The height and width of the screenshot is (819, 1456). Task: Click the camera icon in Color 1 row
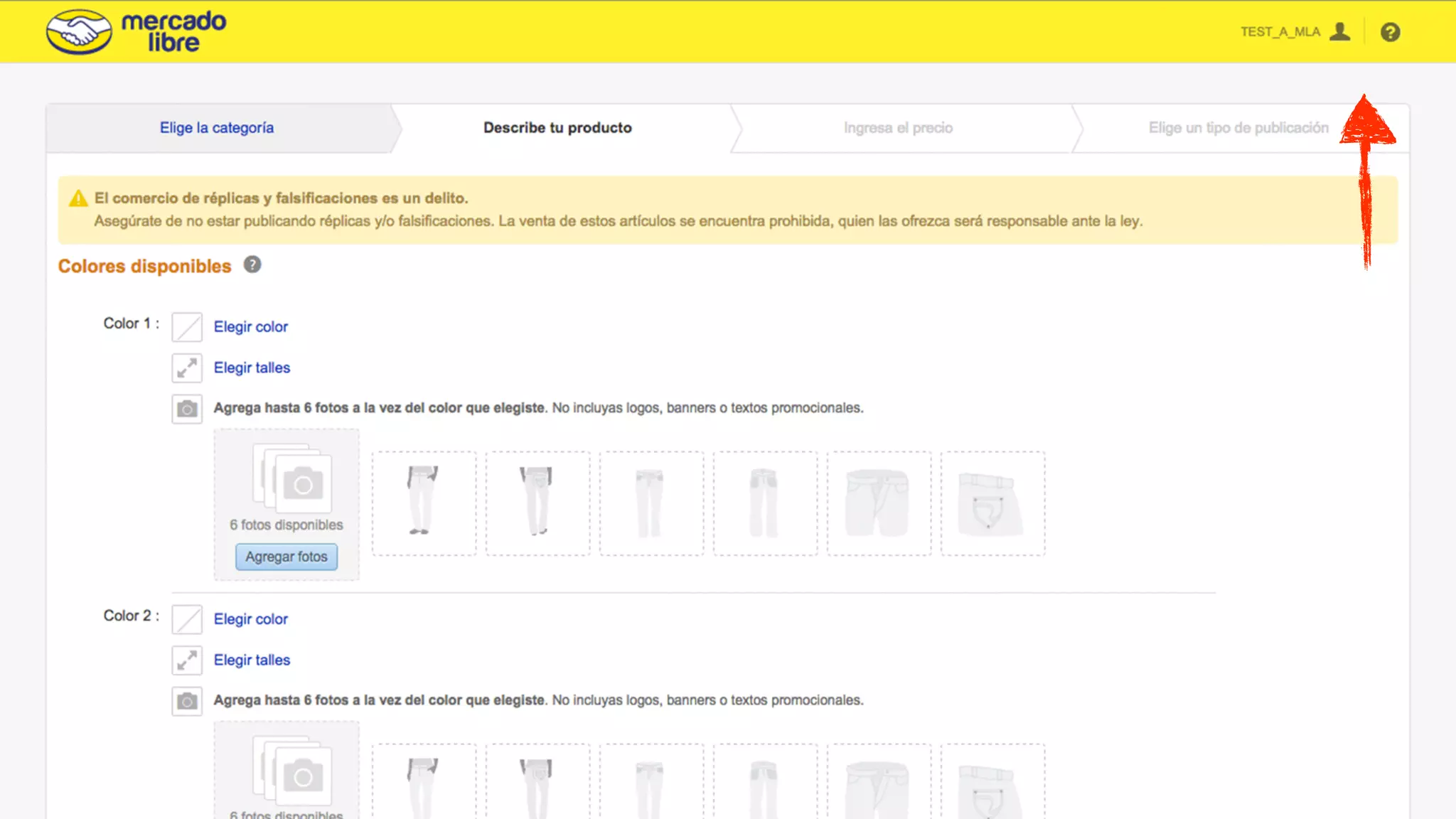(187, 409)
